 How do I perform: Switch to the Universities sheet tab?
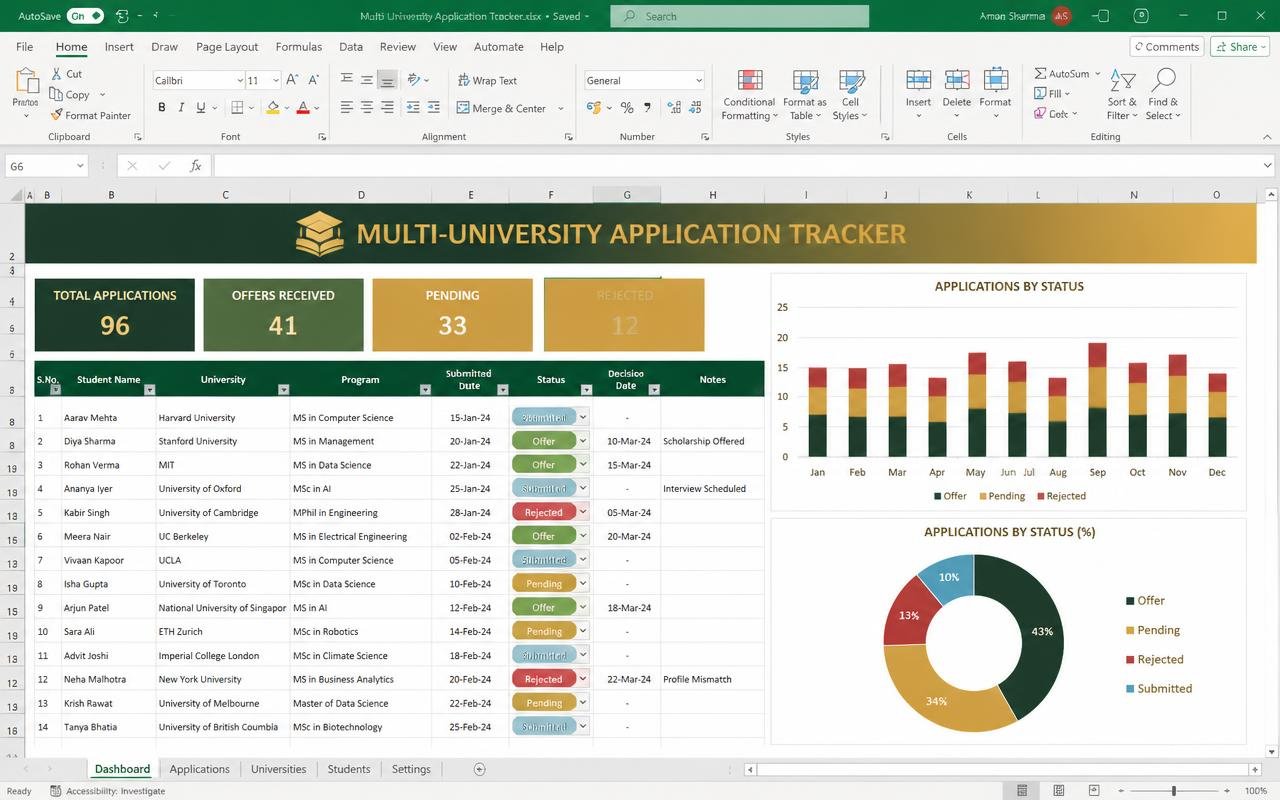(x=278, y=769)
